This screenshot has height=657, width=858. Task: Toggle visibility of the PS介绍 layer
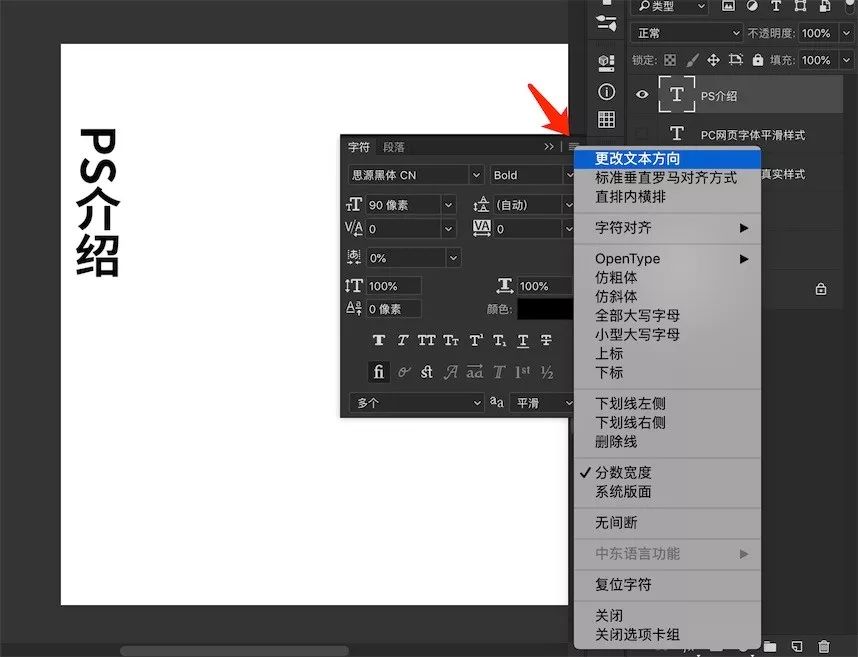(642, 94)
